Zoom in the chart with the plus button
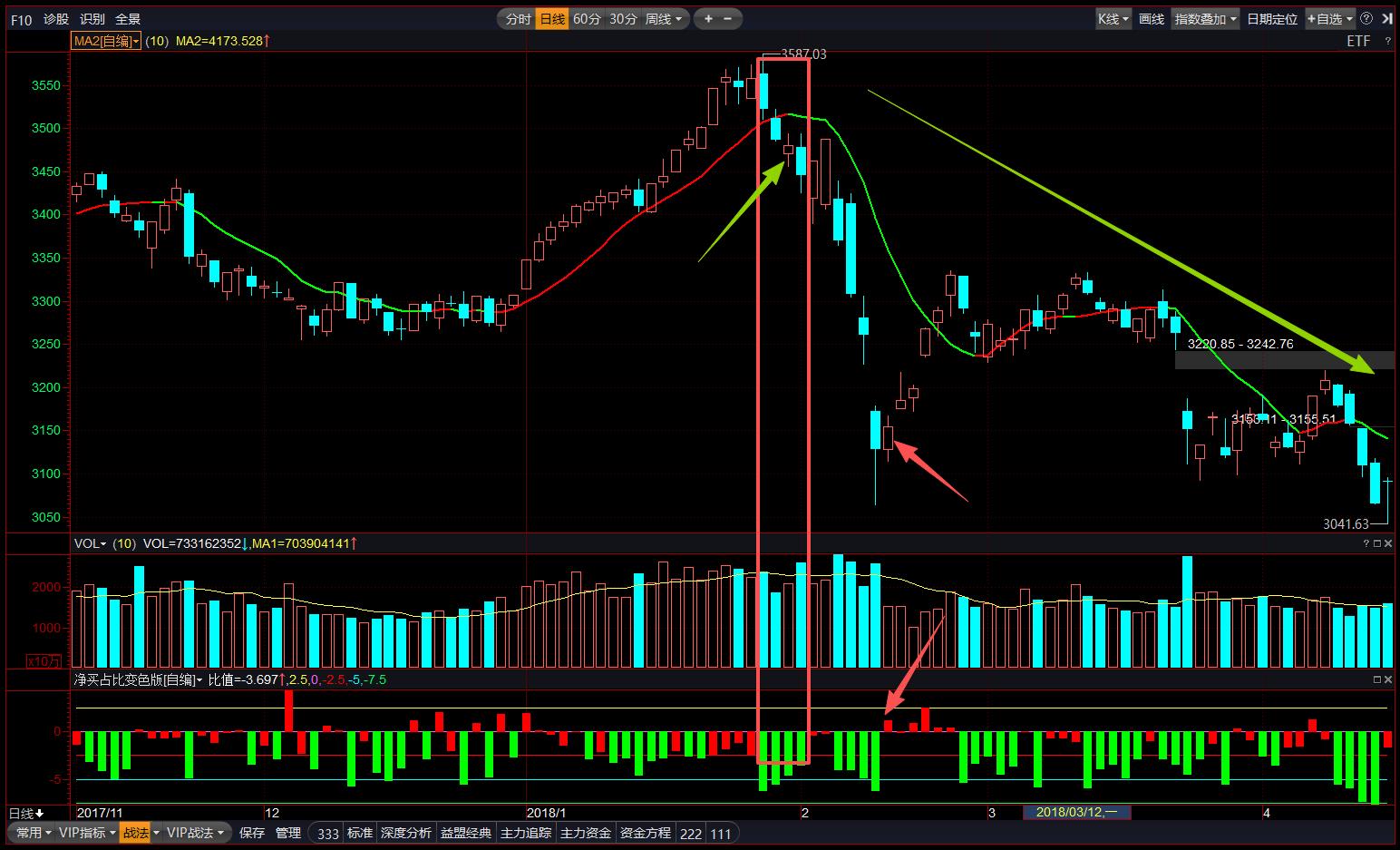The width and height of the screenshot is (1400, 850). 708,19
